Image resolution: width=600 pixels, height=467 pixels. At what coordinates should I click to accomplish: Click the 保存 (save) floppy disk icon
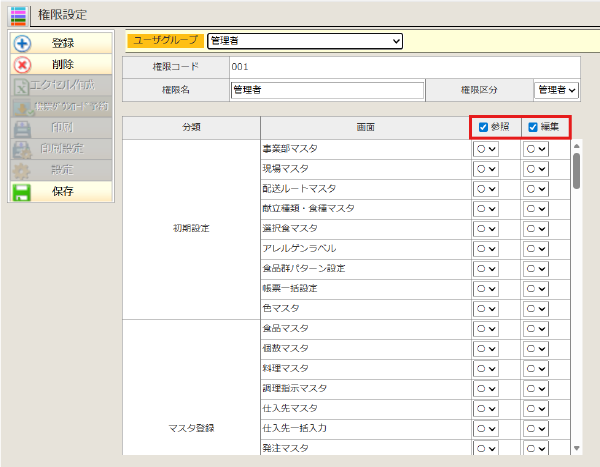pos(22,191)
